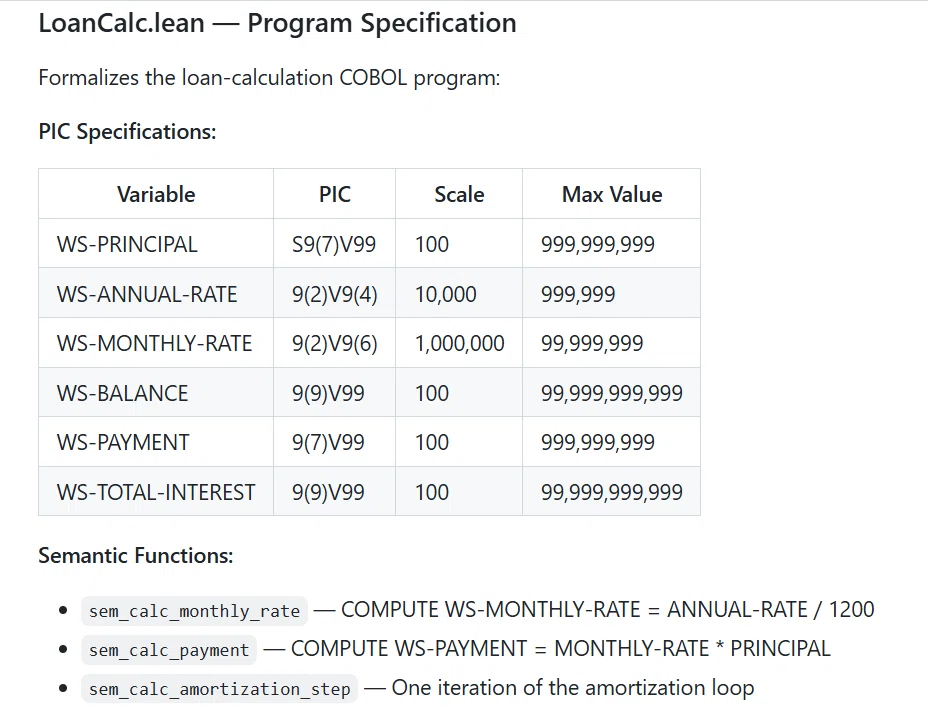
Task: Click the 1,000,000 scale value
Action: pyautogui.click(x=459, y=343)
